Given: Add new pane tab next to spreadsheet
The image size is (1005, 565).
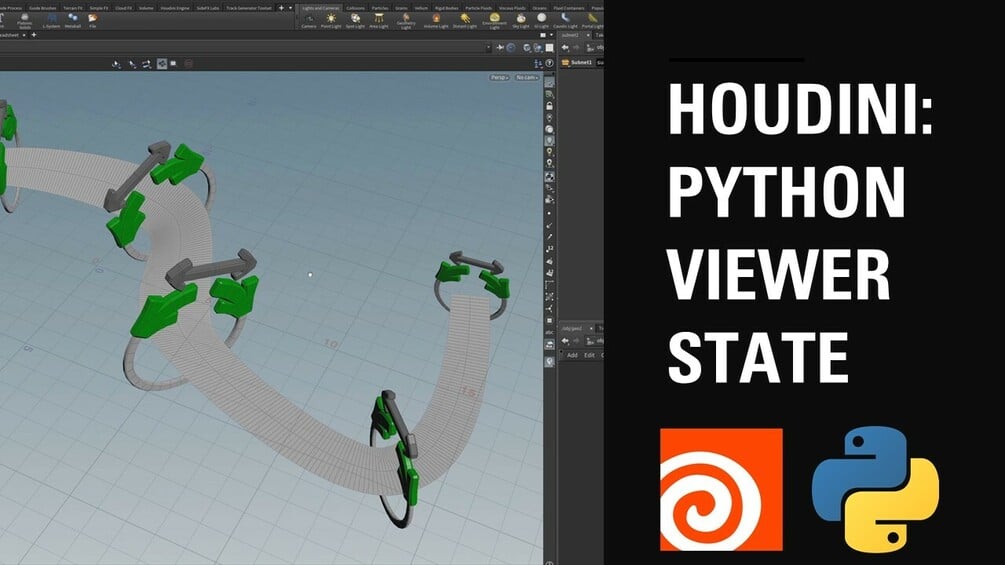Looking at the screenshot, I should coord(34,35).
